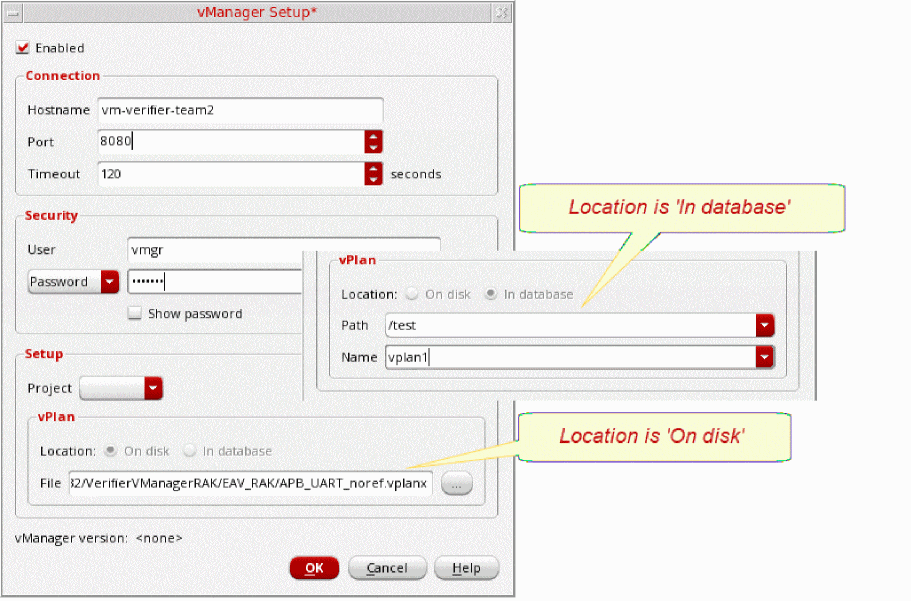Click the vManager version <none> text
Image resolution: width=911 pixels, height=601 pixels.
click(x=99, y=538)
